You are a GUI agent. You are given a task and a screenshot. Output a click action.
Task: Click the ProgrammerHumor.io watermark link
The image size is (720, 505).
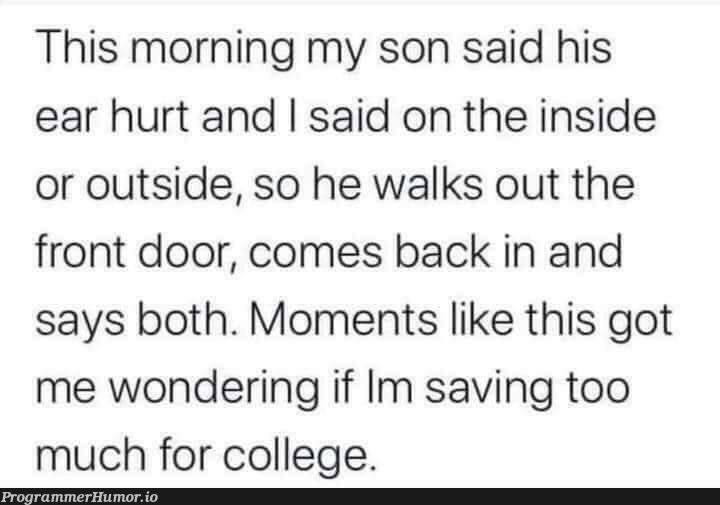coord(80,497)
